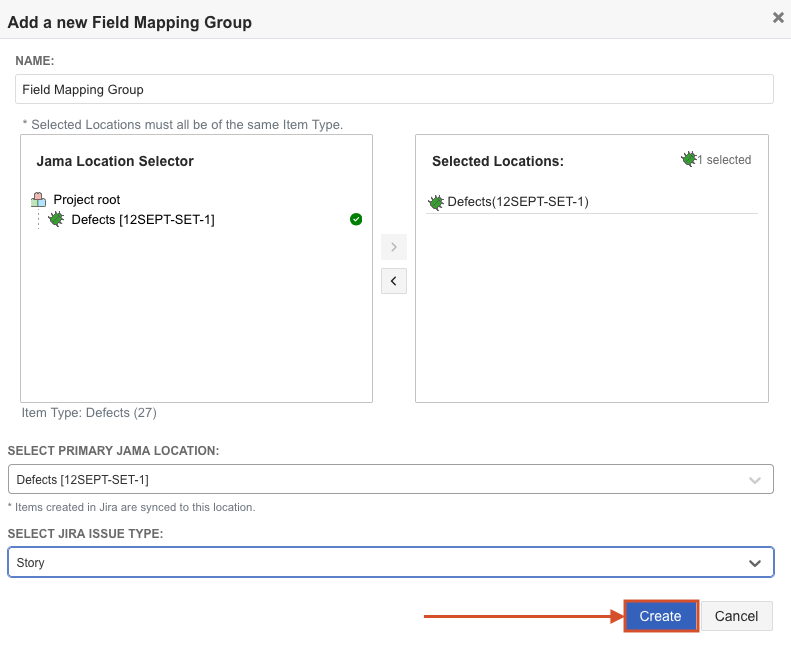Screen dimensions: 791x649
Task: Close the Add Field Mapping Group dialog
Action: click(x=778, y=18)
